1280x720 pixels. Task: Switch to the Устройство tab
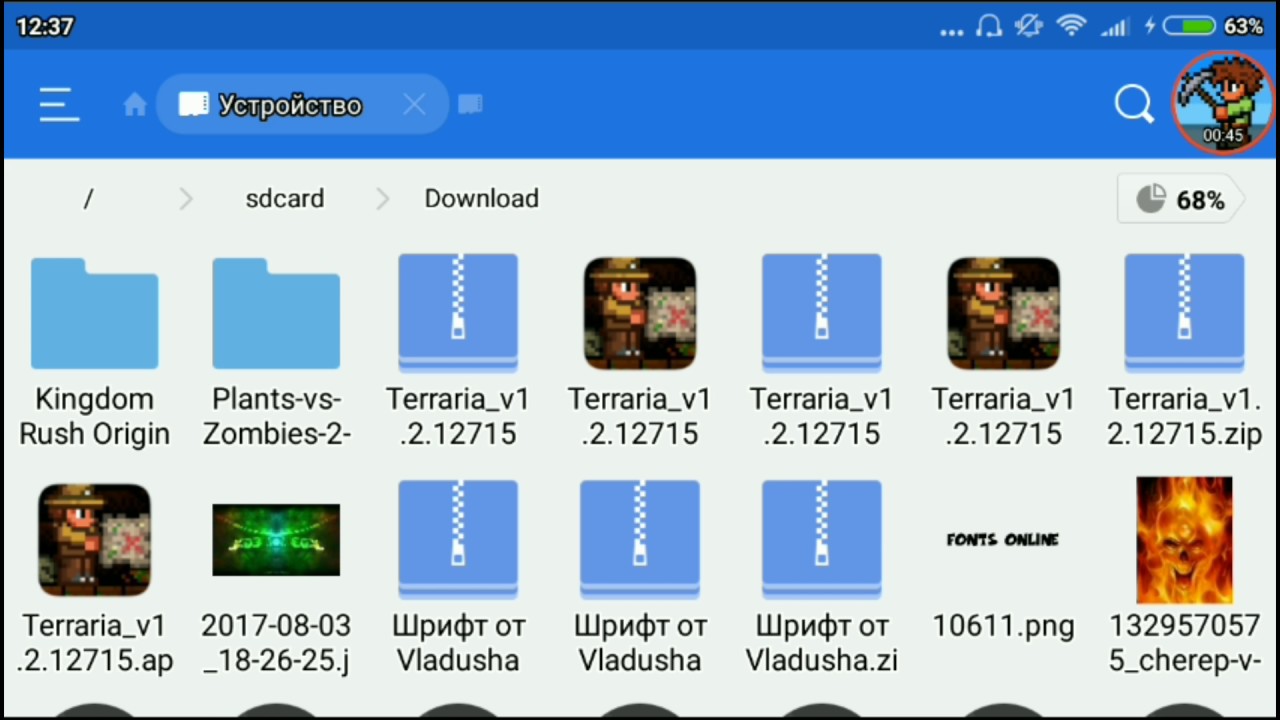[x=288, y=105]
